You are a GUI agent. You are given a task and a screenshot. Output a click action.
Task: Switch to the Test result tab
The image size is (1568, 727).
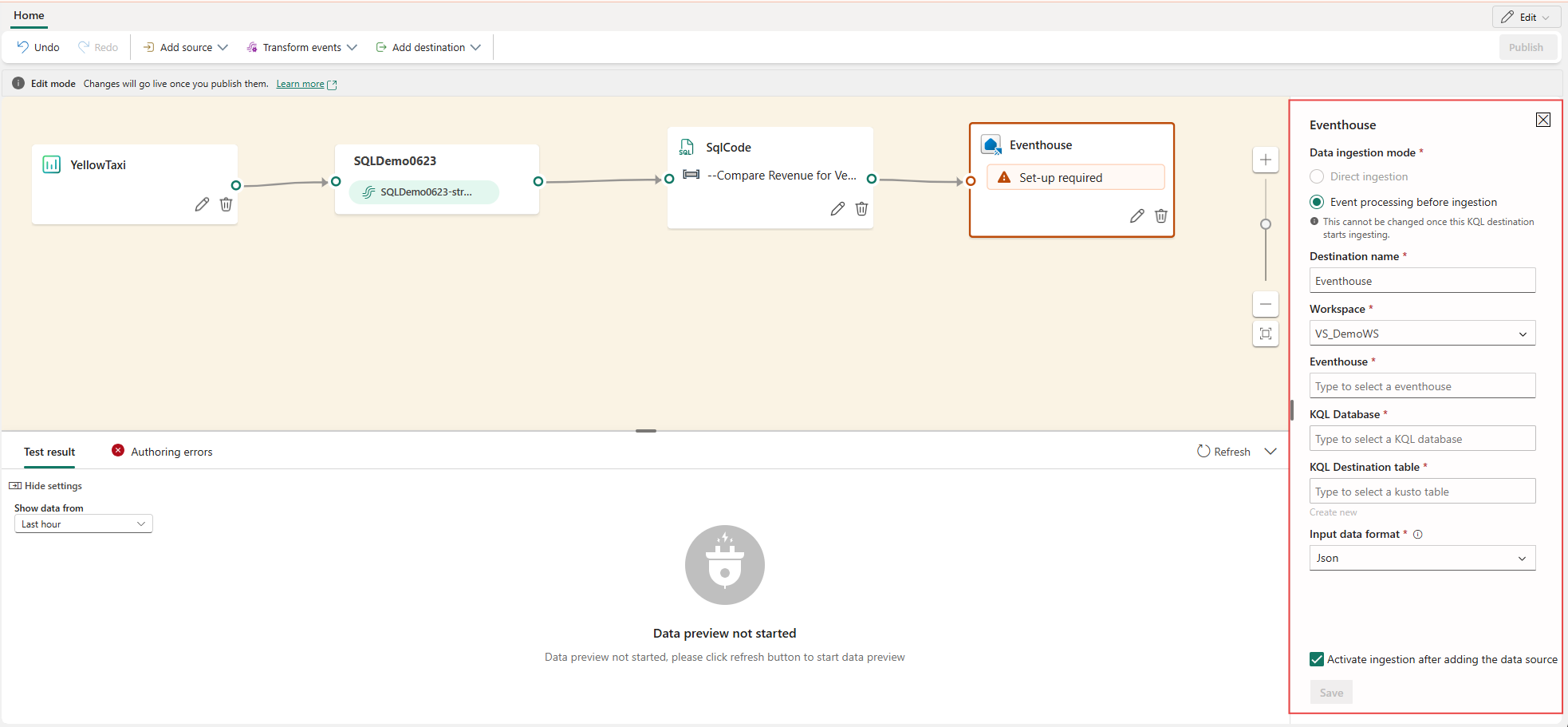point(49,452)
